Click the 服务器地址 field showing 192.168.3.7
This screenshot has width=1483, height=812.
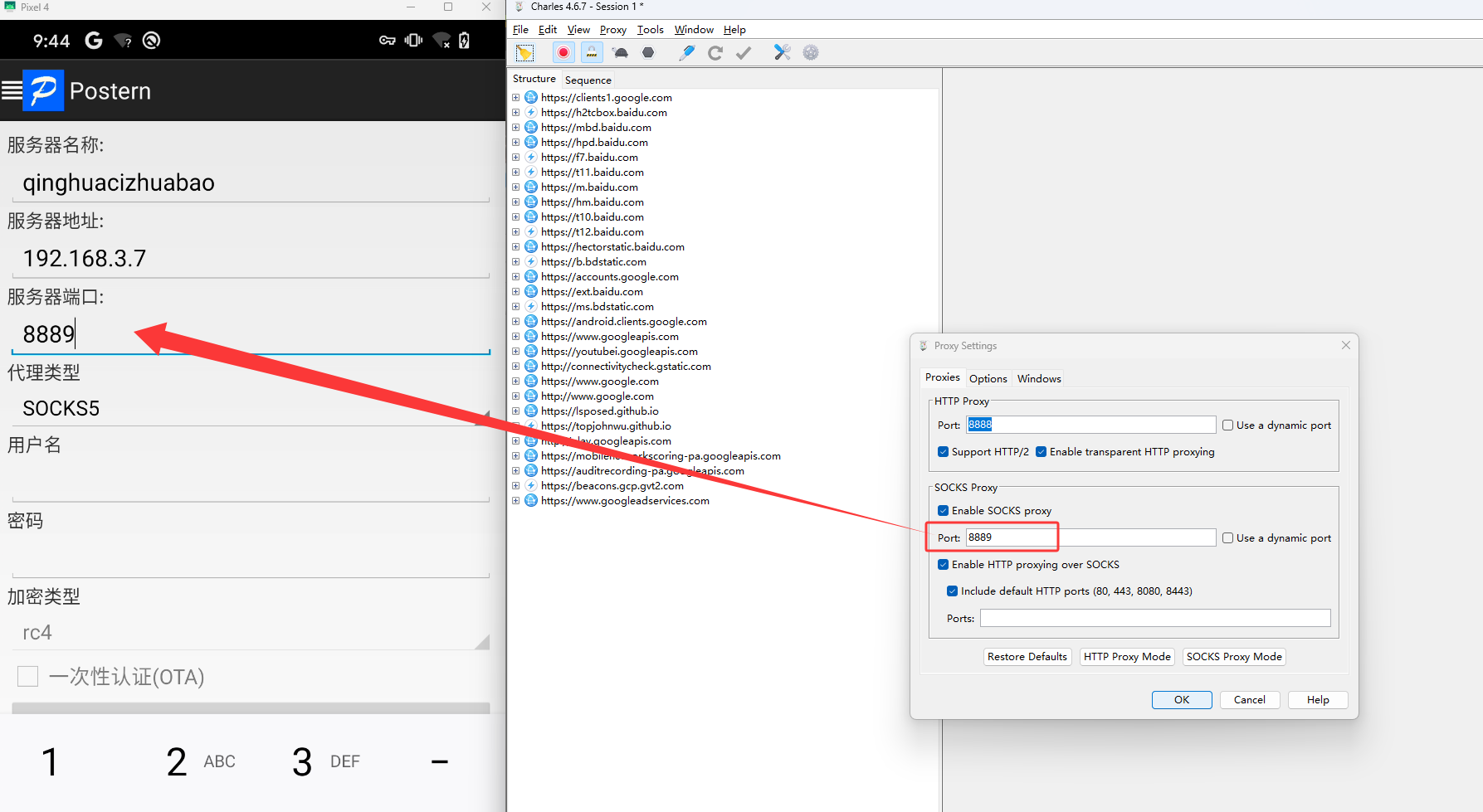(x=251, y=259)
